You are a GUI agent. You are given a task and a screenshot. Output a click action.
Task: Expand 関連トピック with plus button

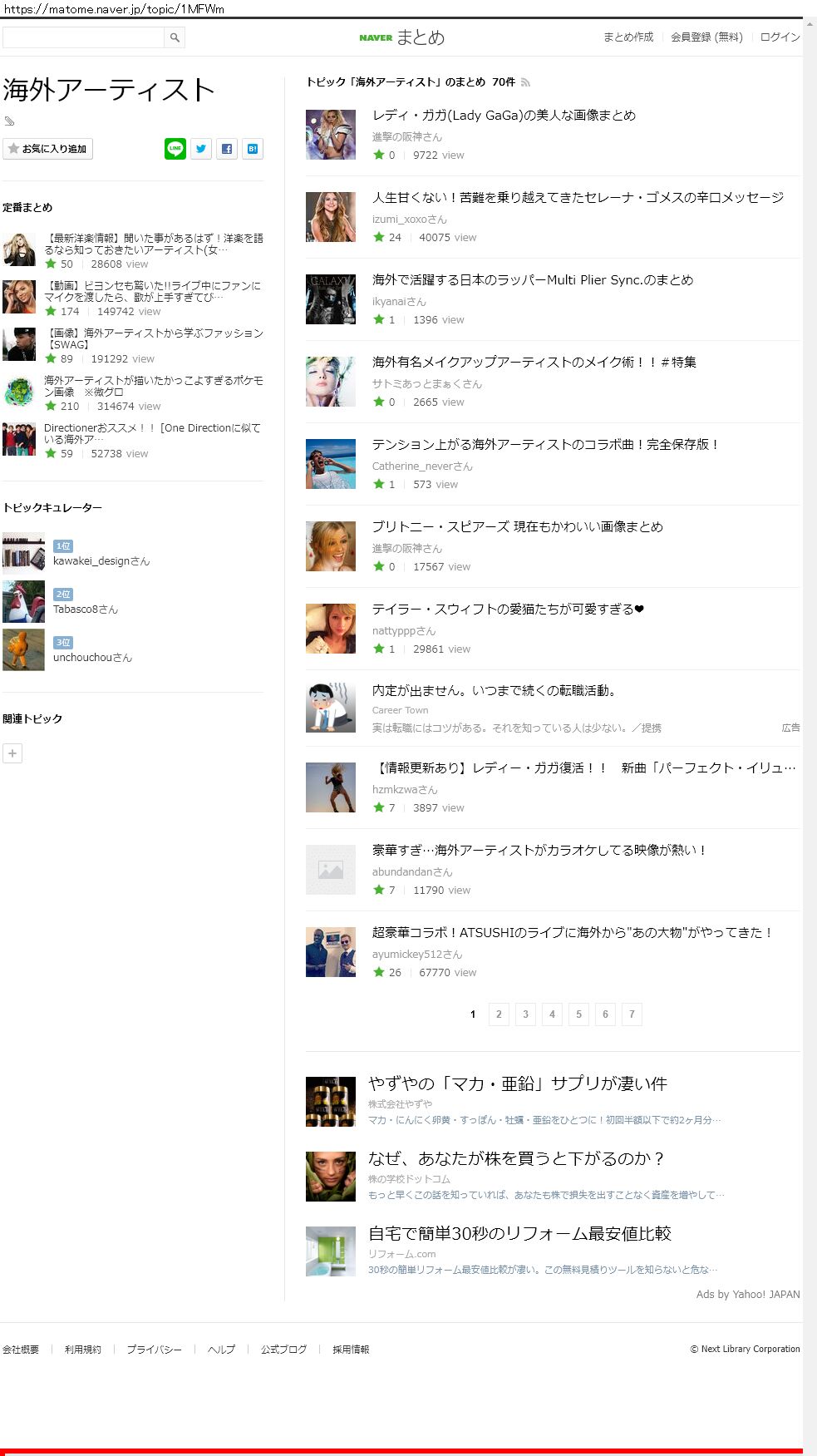12,753
